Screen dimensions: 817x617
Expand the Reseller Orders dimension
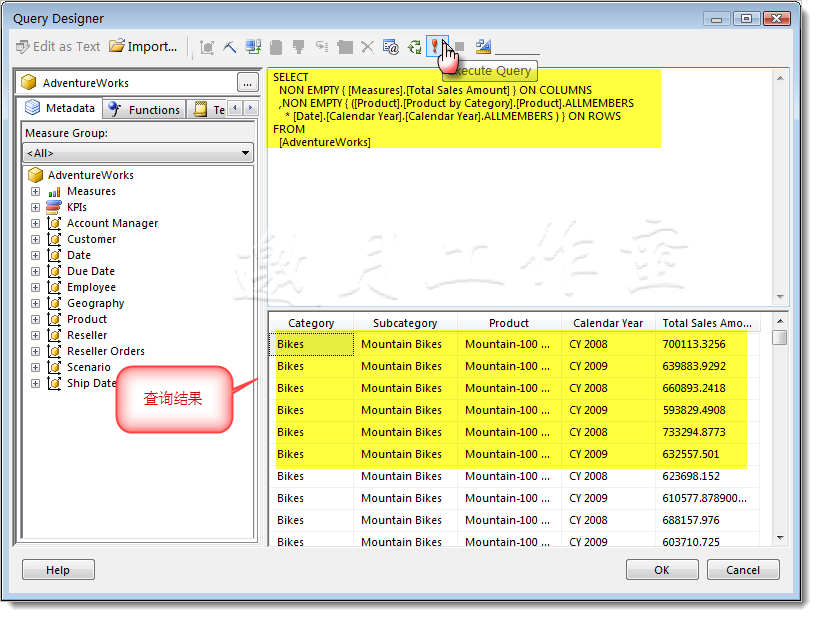tap(35, 351)
